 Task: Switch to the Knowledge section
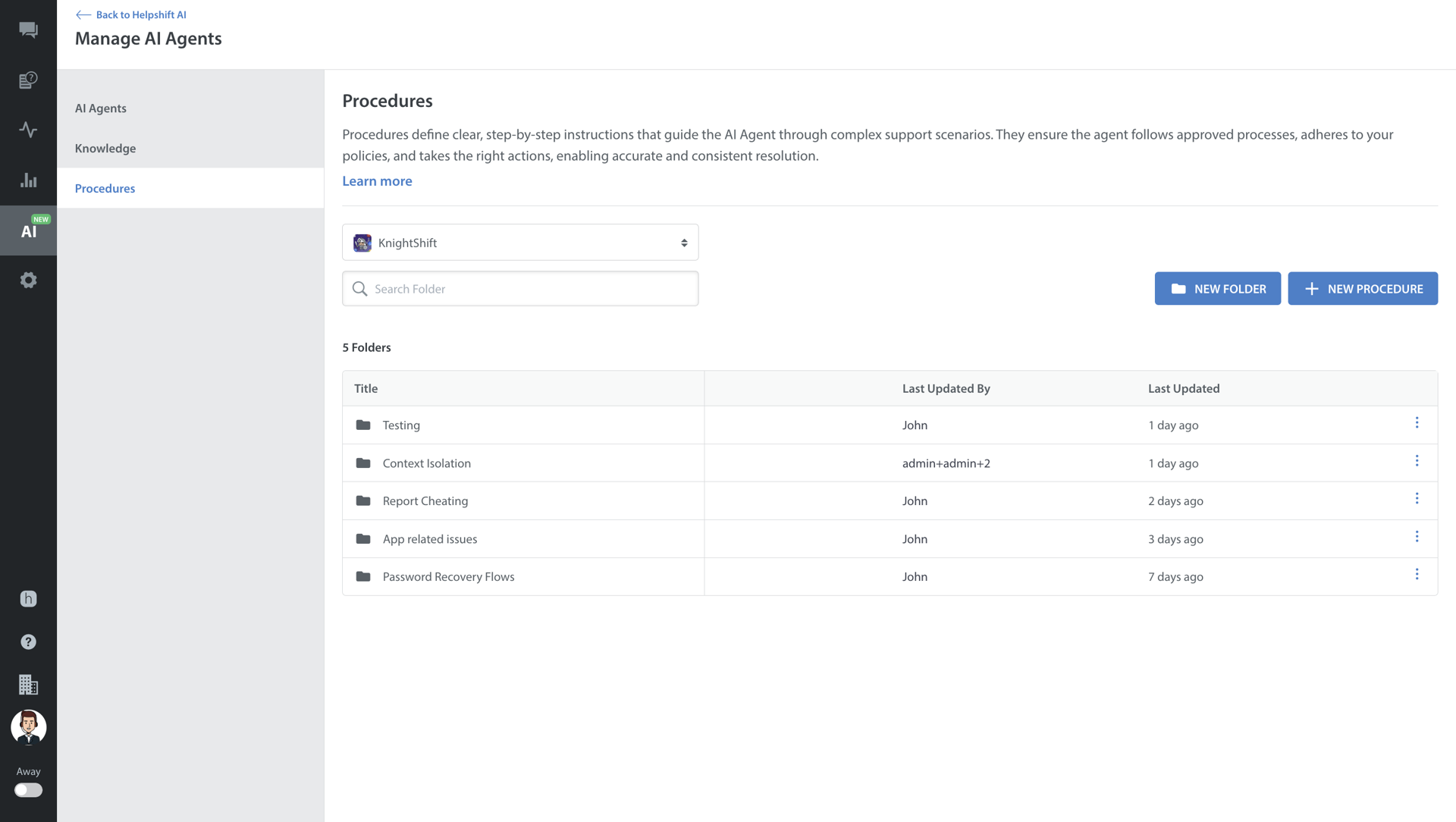tap(105, 149)
